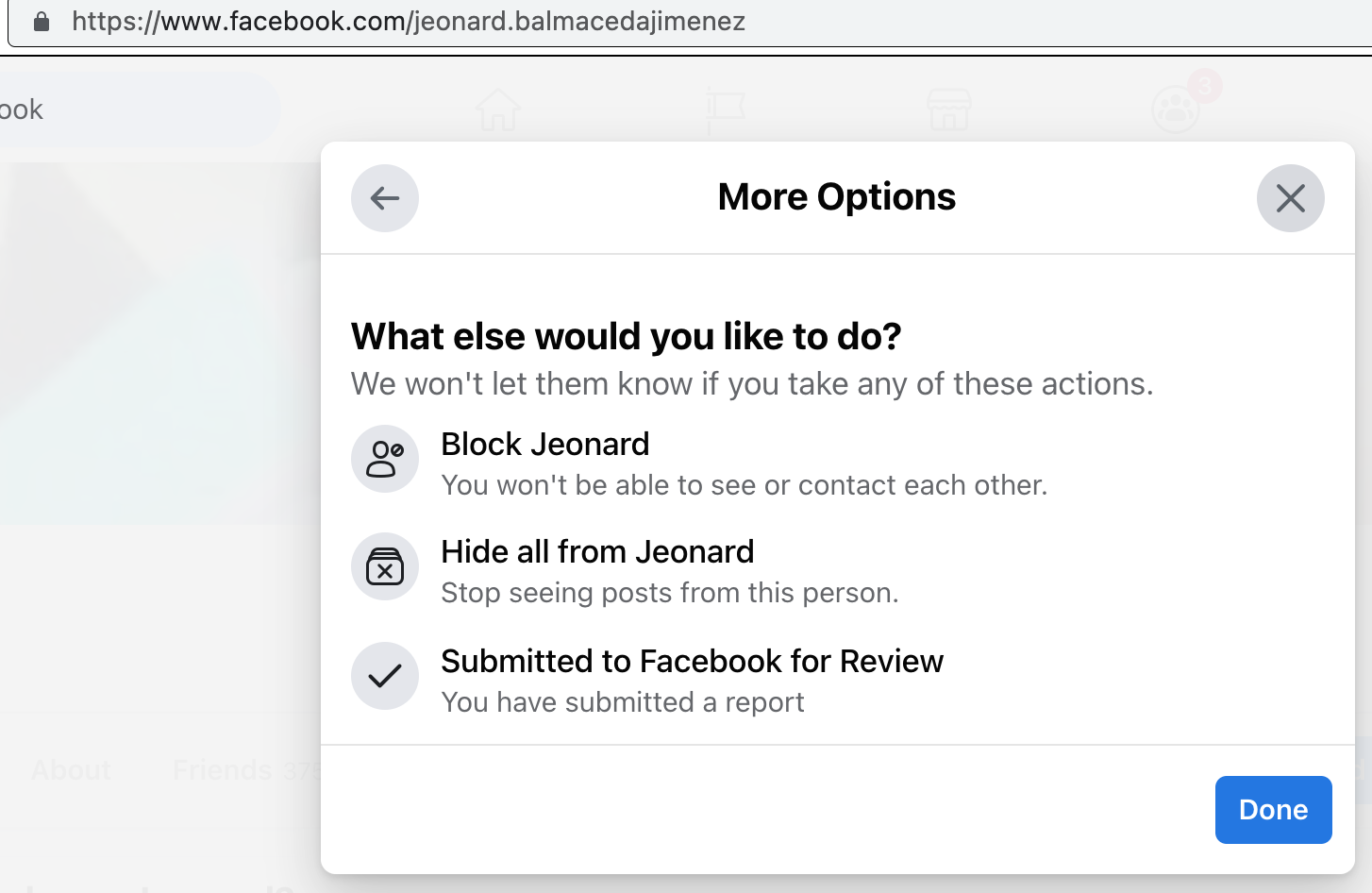Viewport: 1372px width, 893px height.
Task: Close the More Options dialog
Action: [1290, 198]
